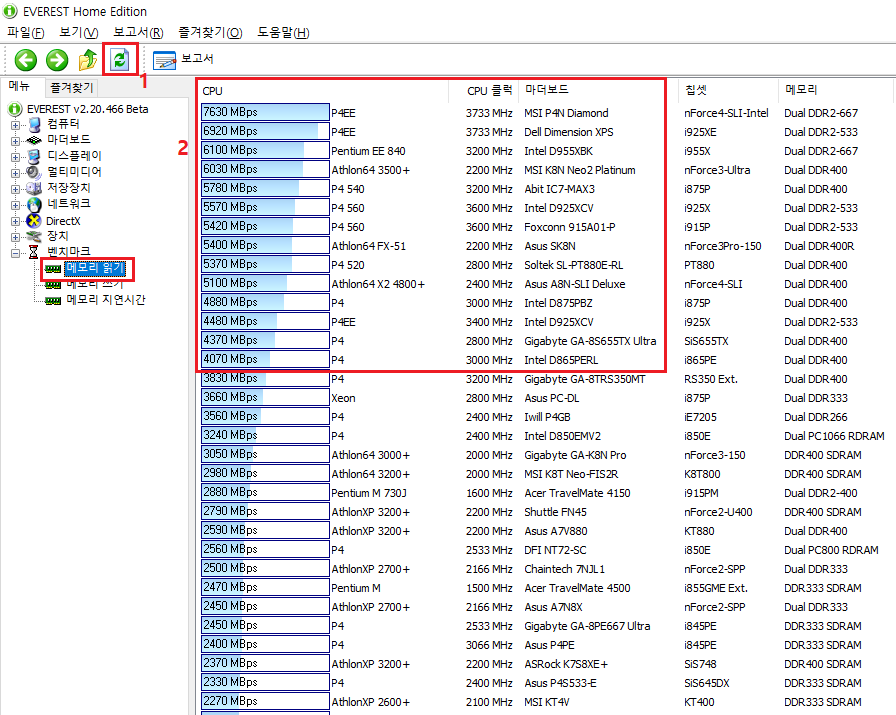
Task: Click the 장치 devices icon in the tree
Action: coord(34,236)
